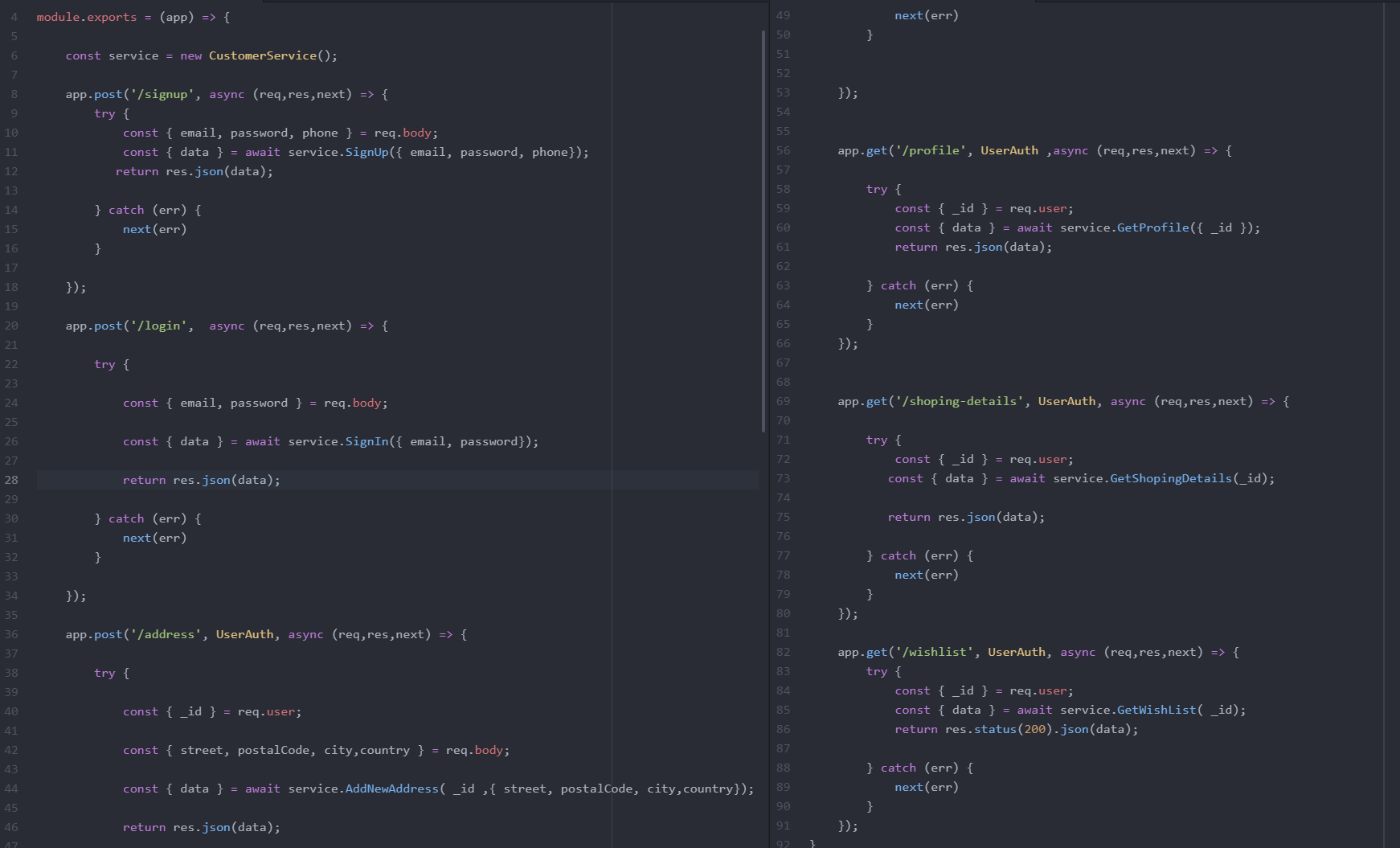
Task: Click line number 91 in the right pane
Action: coord(784,825)
